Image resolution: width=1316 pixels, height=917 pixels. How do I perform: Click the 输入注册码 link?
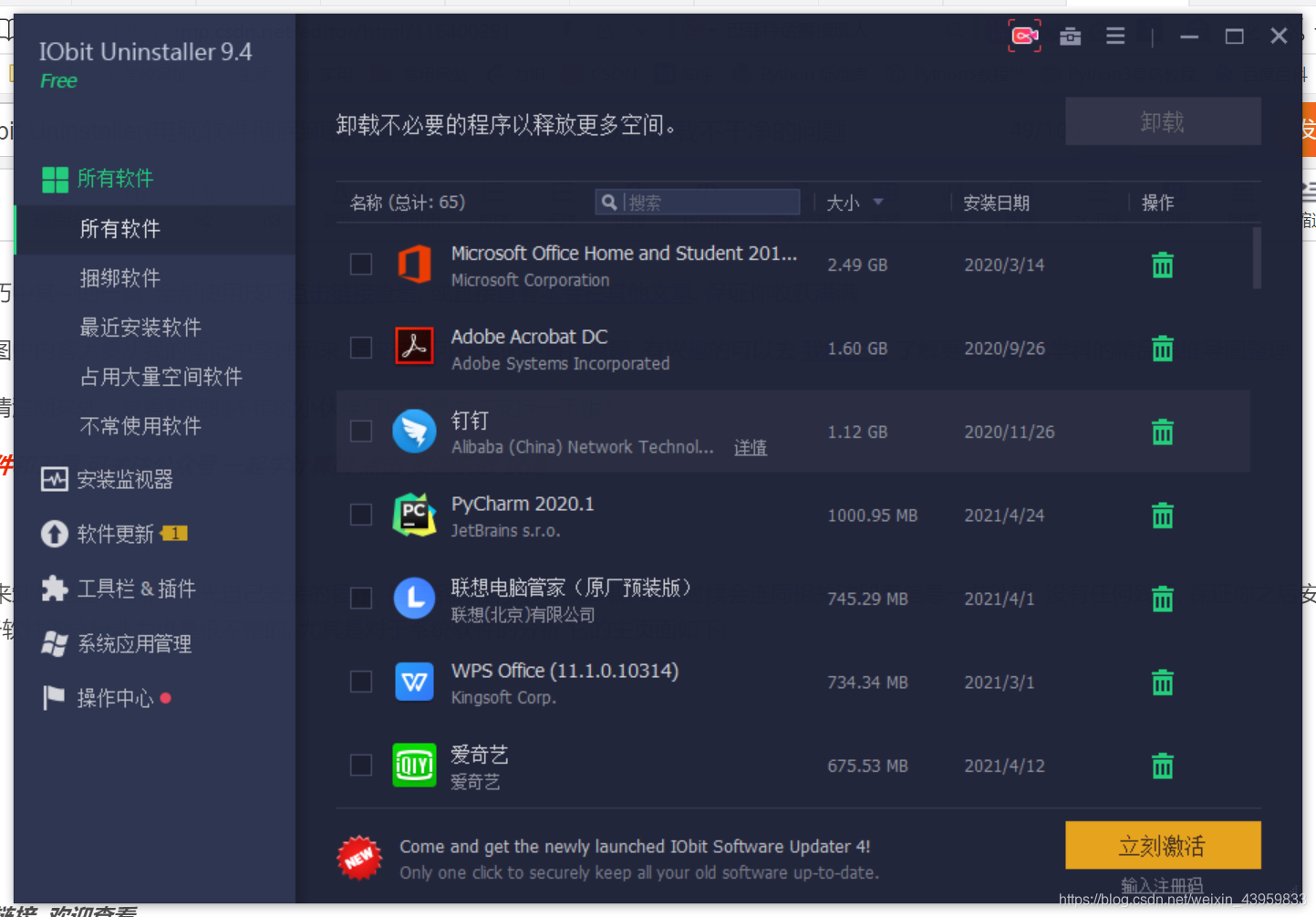click(x=1162, y=886)
